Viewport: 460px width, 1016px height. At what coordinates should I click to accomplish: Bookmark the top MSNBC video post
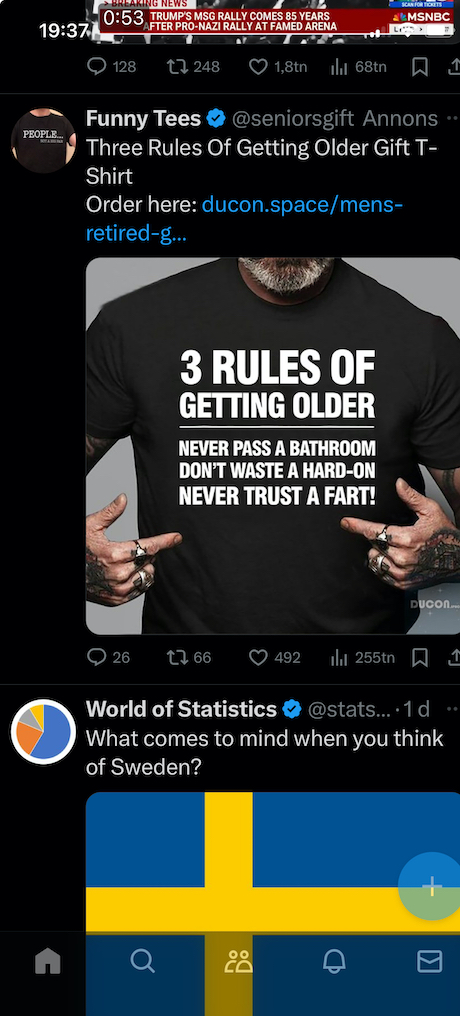click(420, 67)
